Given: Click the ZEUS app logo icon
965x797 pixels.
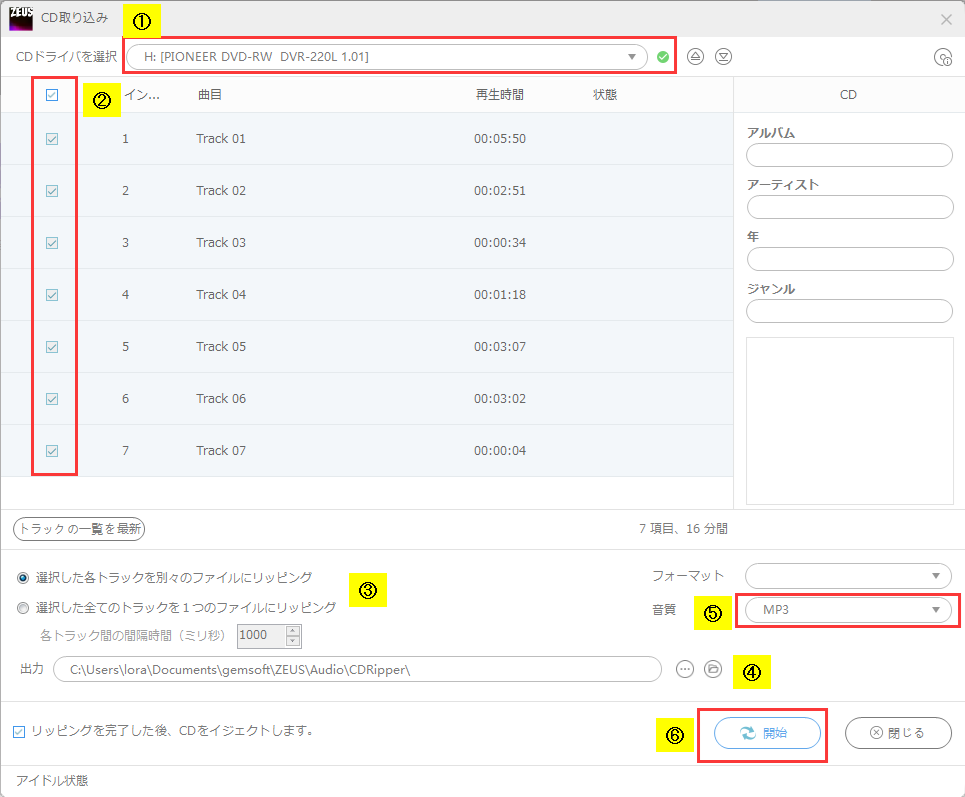Looking at the screenshot, I should pyautogui.click(x=21, y=18).
